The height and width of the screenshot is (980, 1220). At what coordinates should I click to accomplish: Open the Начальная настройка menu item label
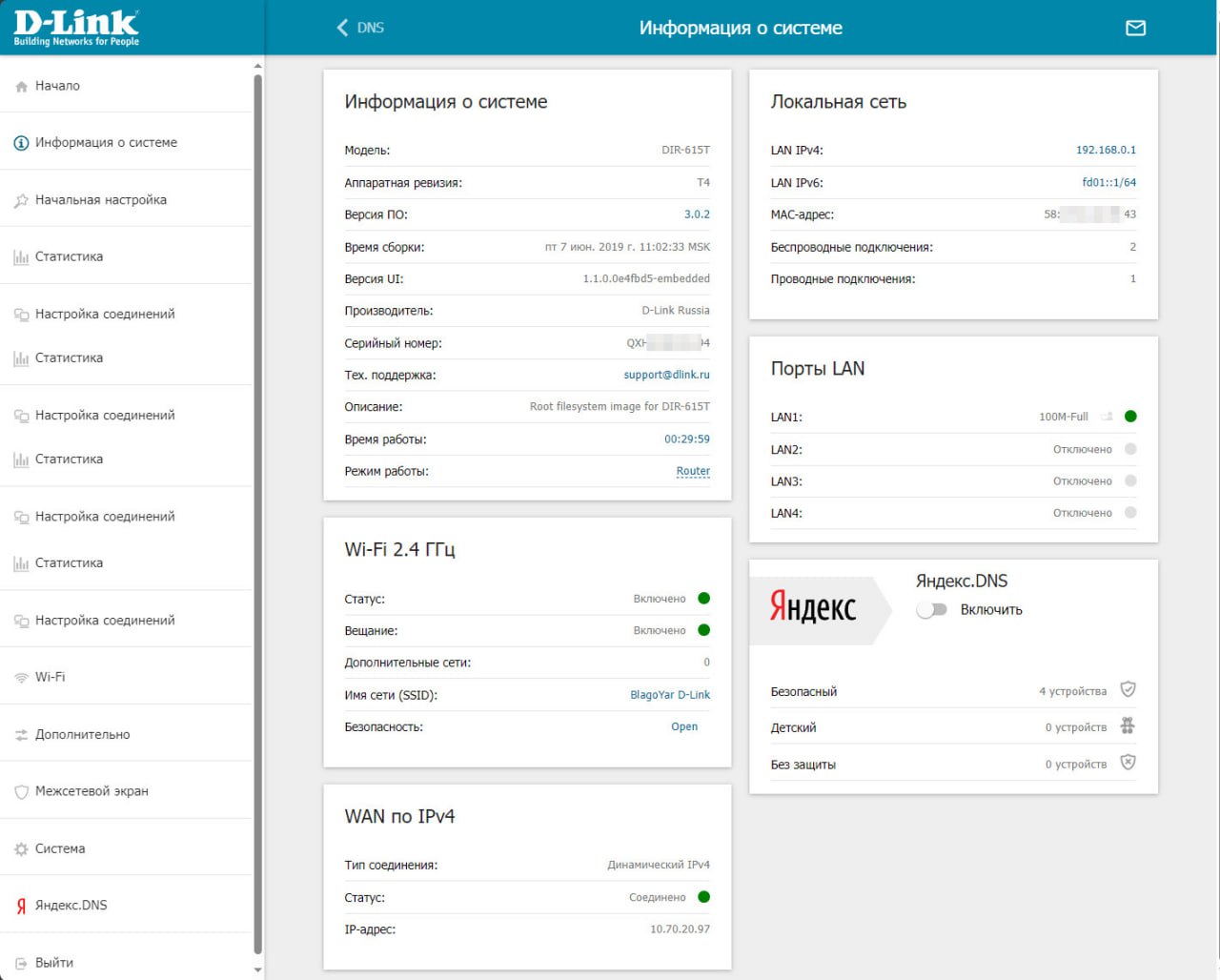101,200
